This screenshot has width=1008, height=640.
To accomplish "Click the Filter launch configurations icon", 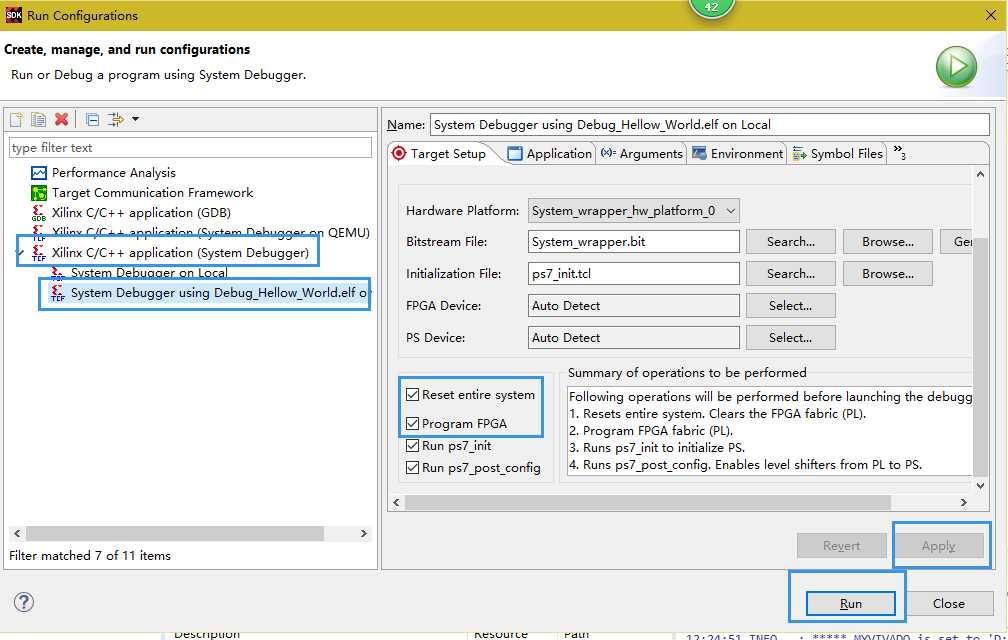I will click(x=116, y=119).
